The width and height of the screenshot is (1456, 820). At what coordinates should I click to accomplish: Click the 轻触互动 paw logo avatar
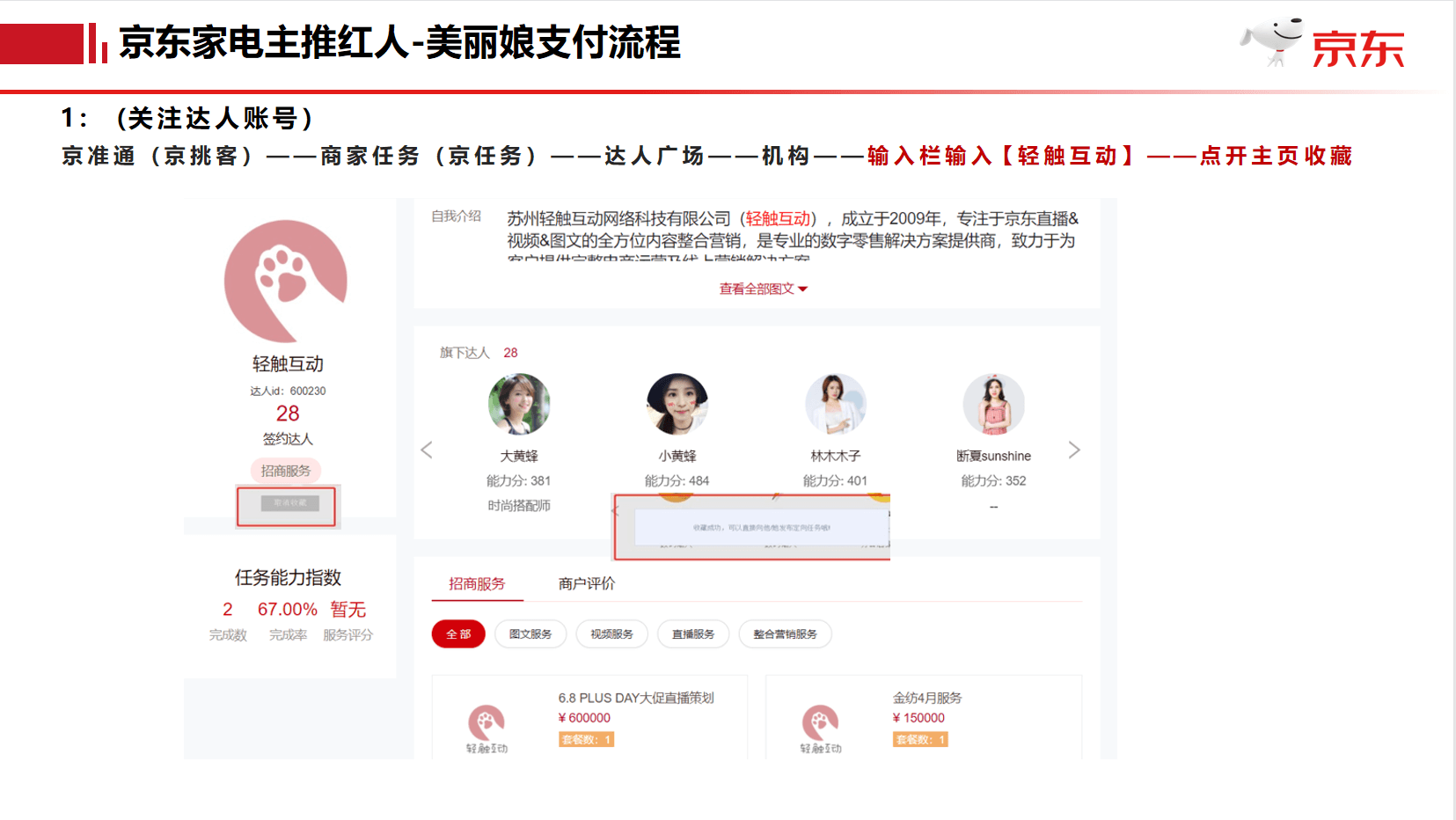(x=286, y=282)
